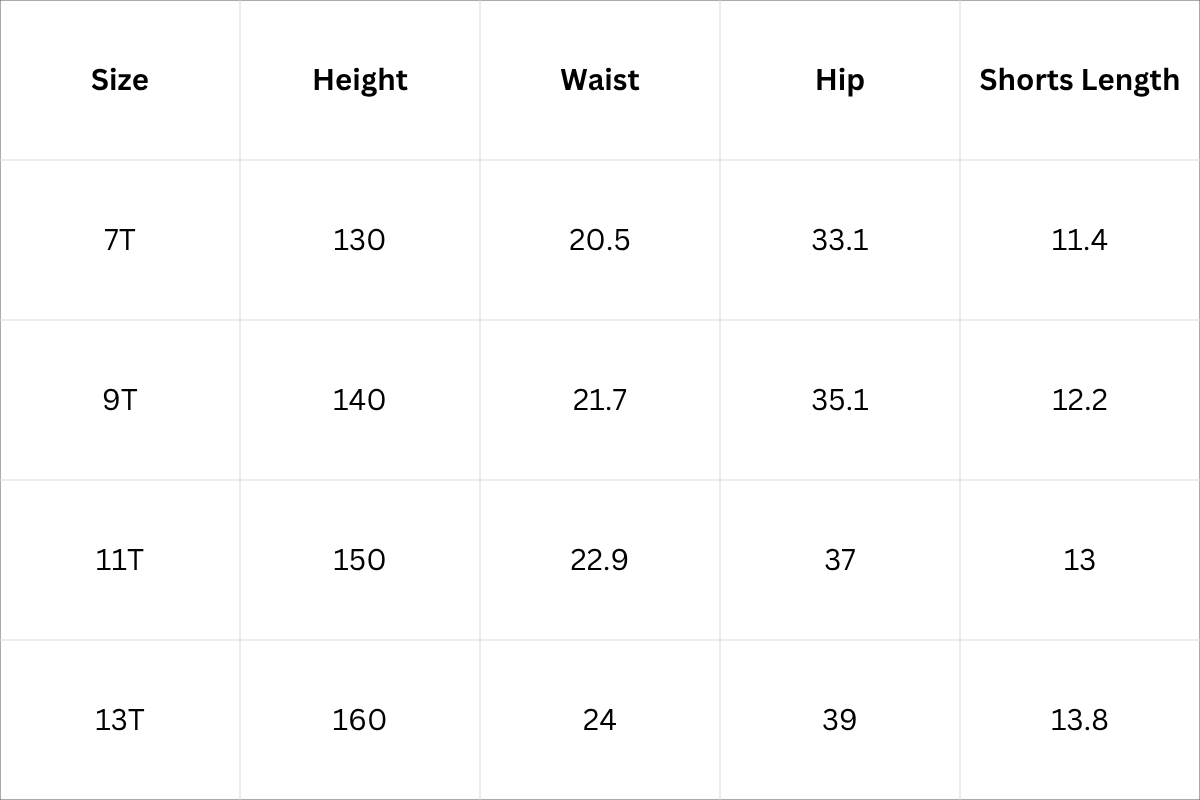Click the height value 130
Image resolution: width=1200 pixels, height=800 pixels.
click(x=360, y=240)
